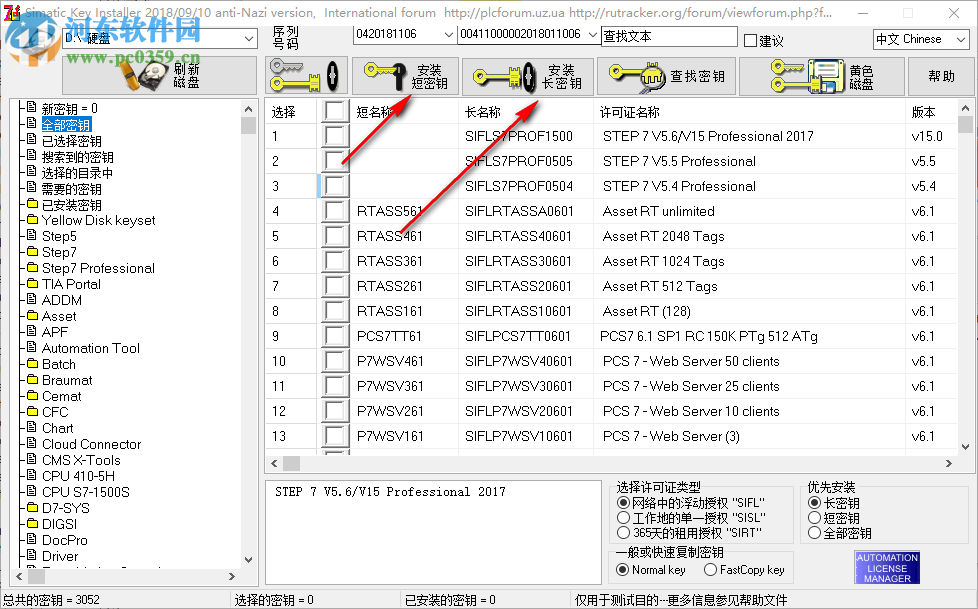
Task: Open the AUTOMATION LICENSE MANAGER
Action: pyautogui.click(x=885, y=566)
